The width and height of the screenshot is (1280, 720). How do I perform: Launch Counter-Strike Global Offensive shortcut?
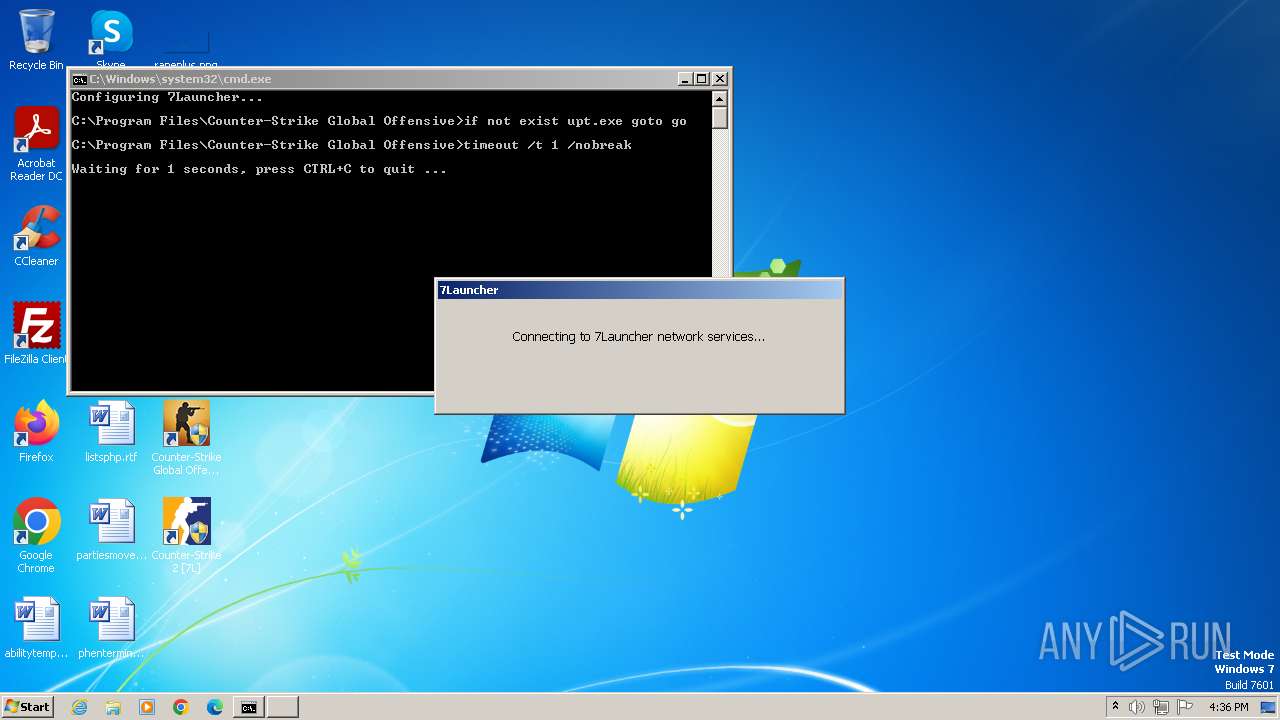click(x=186, y=437)
